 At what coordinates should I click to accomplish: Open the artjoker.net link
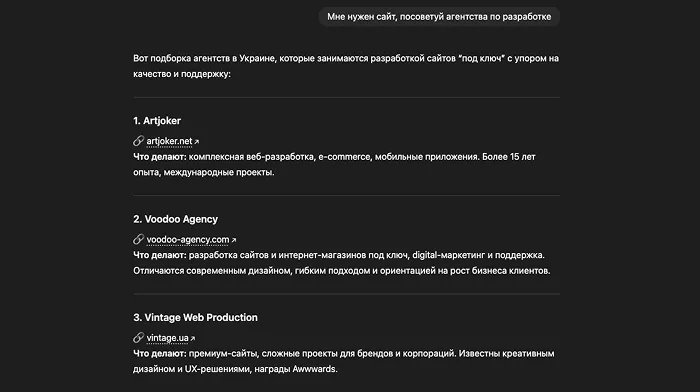(169, 141)
